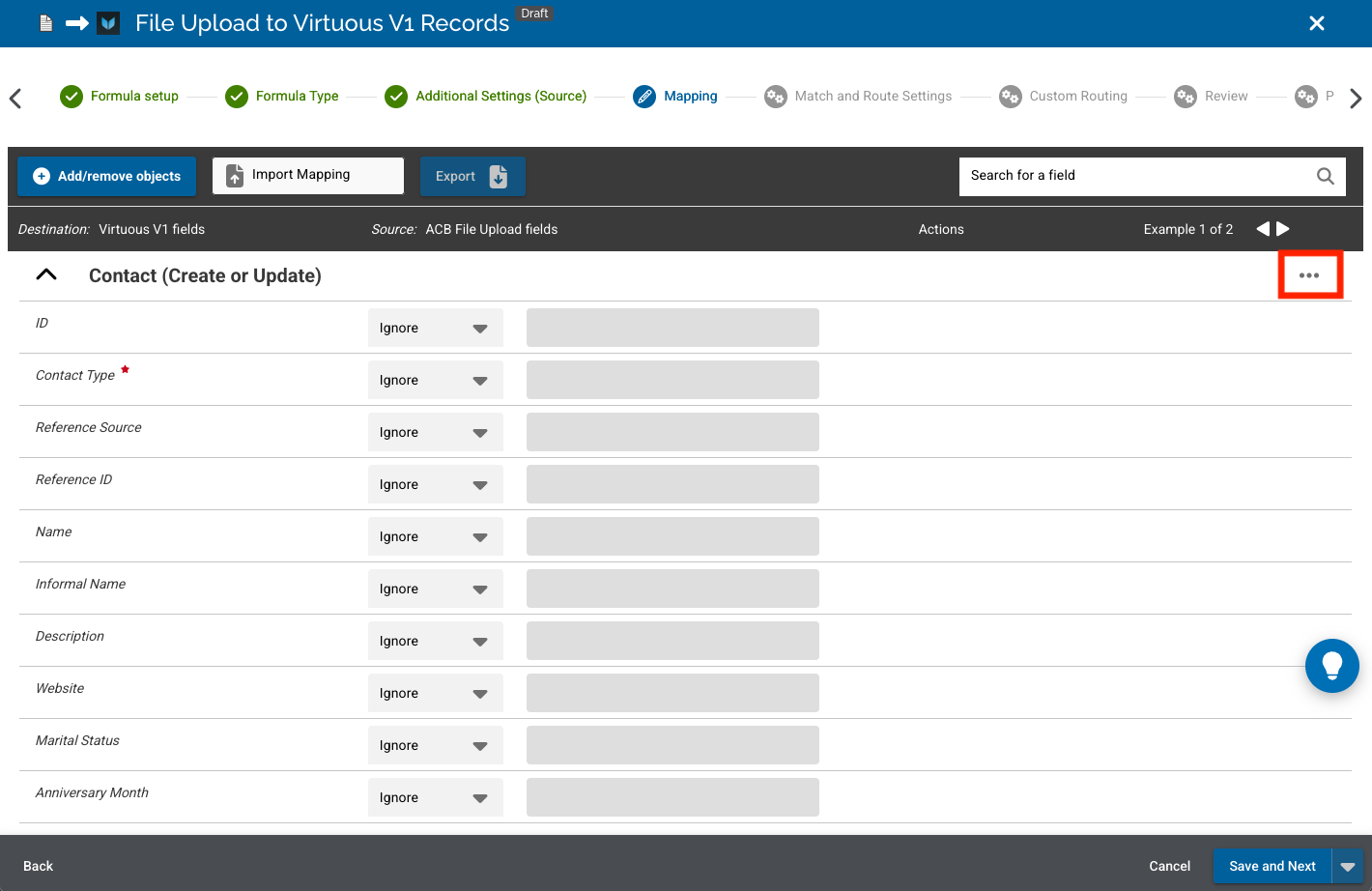Click the Save and Next button
Viewport: 1372px width, 891px height.
tap(1272, 866)
